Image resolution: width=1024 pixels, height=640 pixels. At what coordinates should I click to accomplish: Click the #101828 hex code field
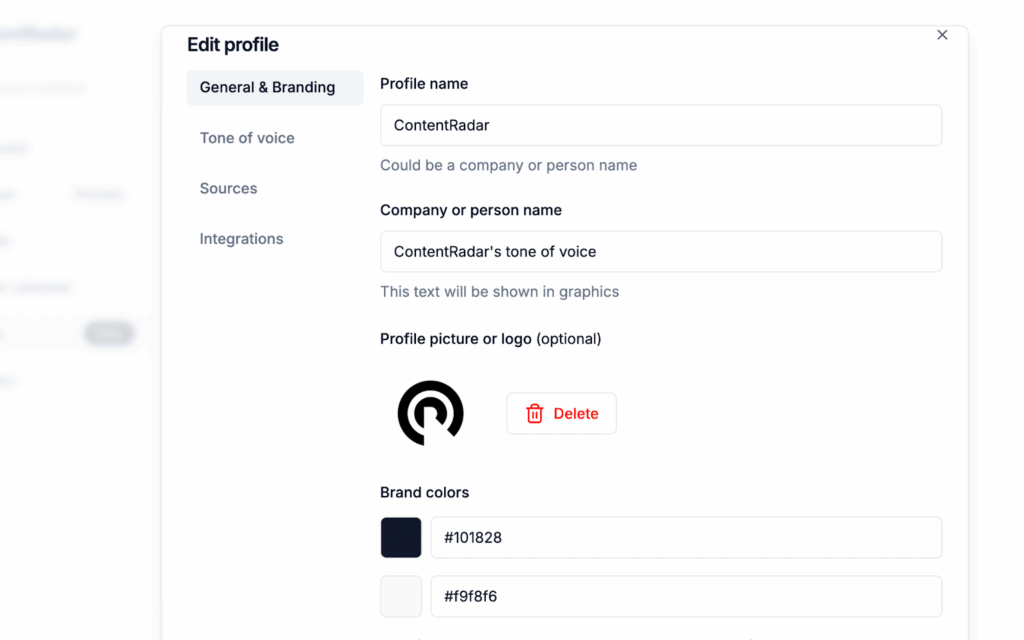[685, 537]
